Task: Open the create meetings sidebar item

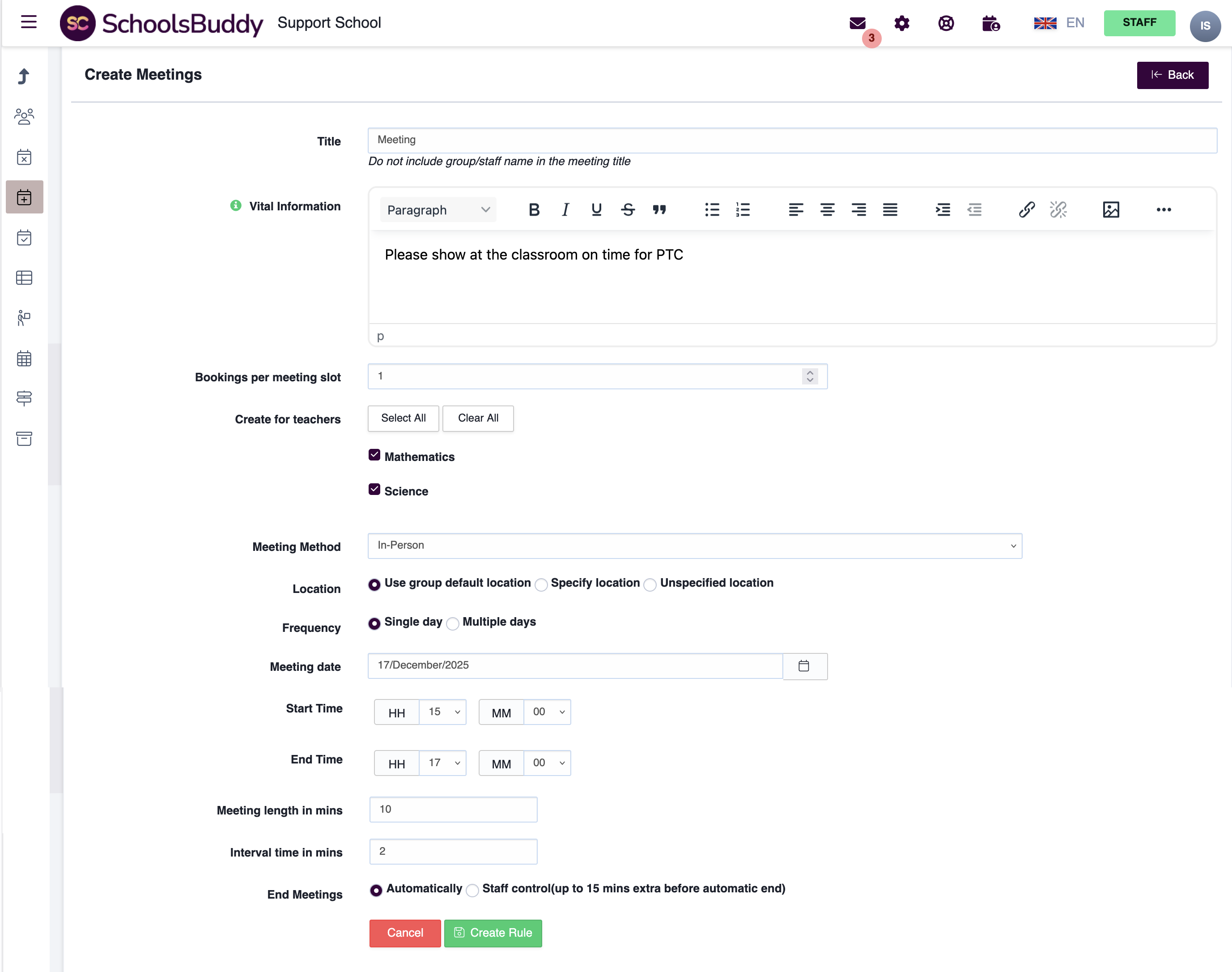Action: pos(24,197)
